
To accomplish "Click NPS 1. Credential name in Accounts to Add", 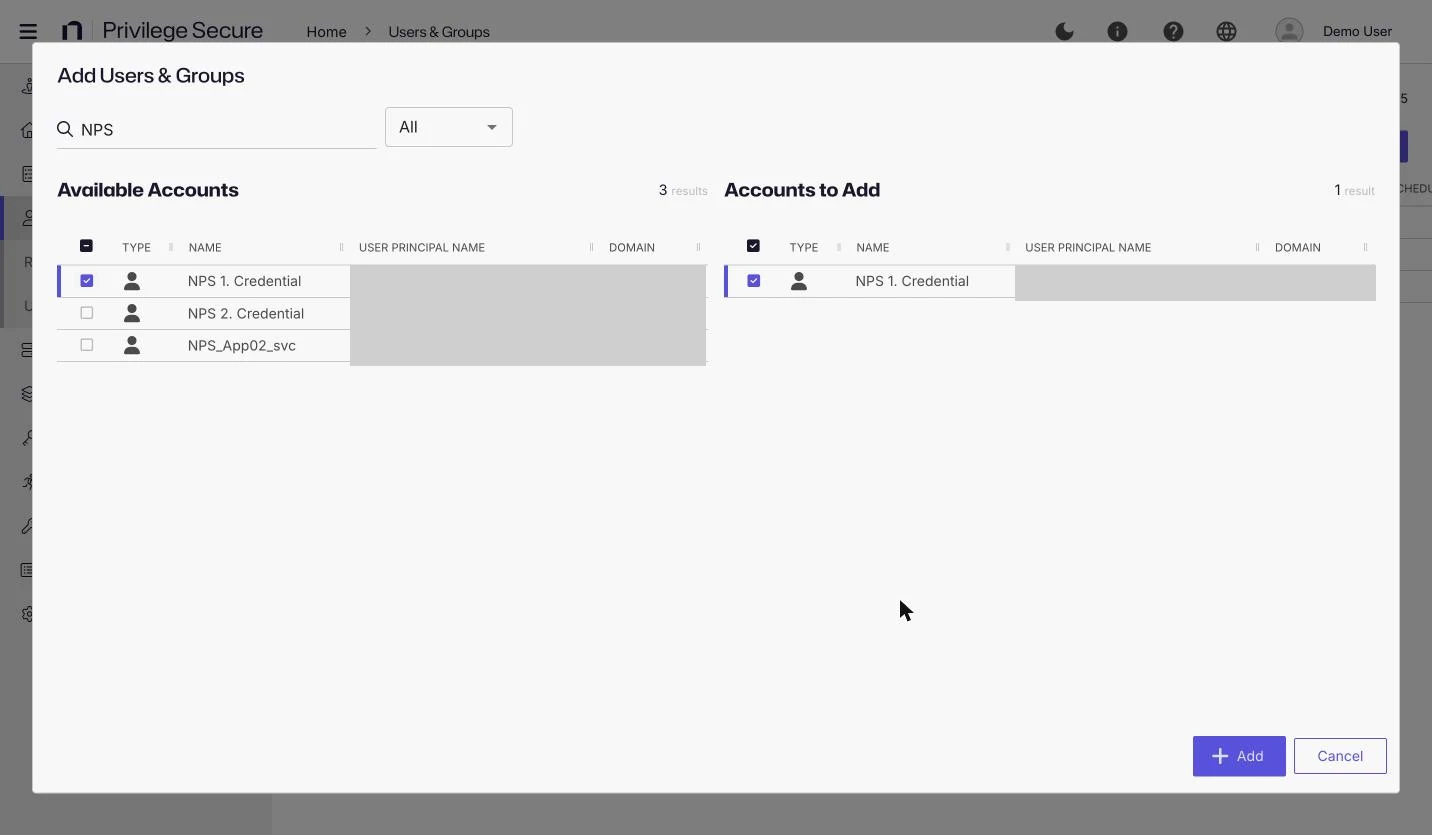I will click(912, 281).
